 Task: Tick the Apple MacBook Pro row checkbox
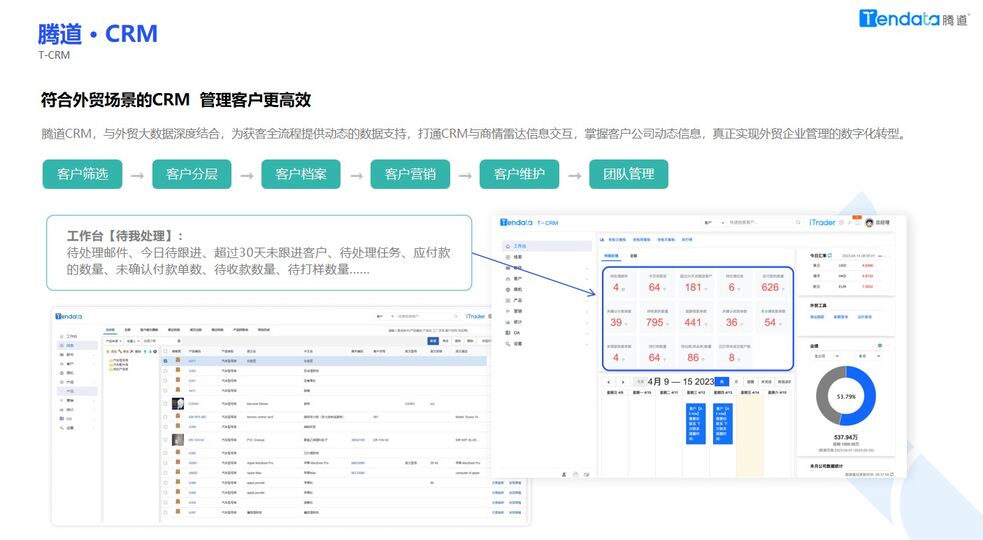tap(166, 463)
